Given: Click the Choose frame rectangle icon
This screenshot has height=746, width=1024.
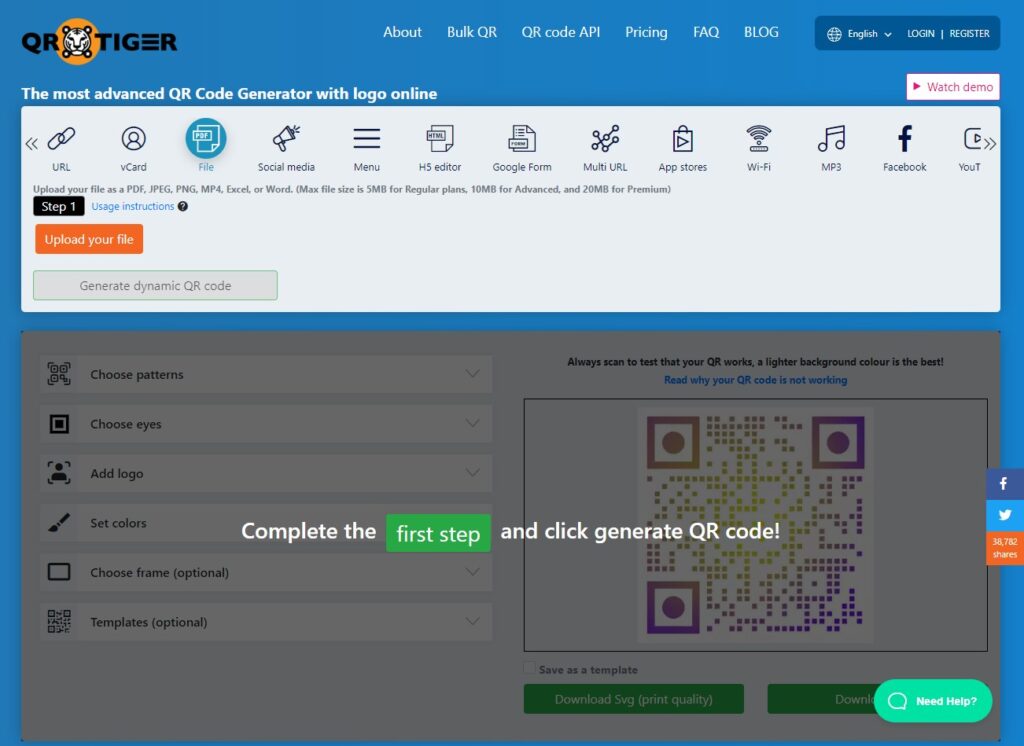Looking at the screenshot, I should 59,572.
